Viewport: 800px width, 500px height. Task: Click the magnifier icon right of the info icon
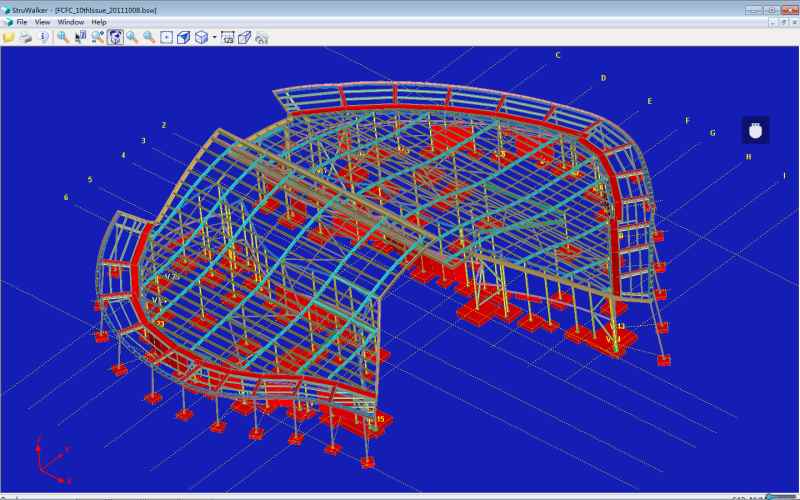[63, 37]
